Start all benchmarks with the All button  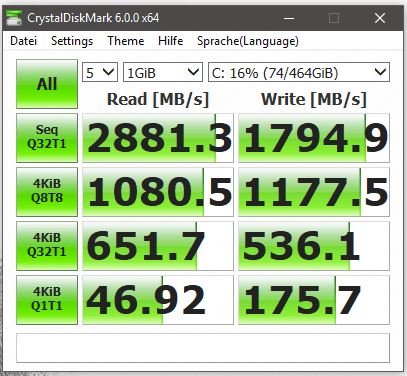47,84
